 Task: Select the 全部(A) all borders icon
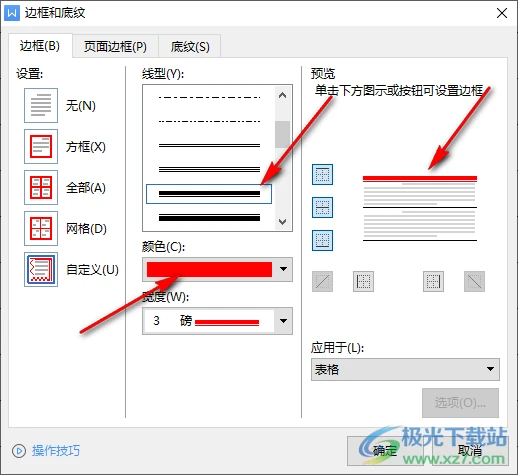coord(41,187)
